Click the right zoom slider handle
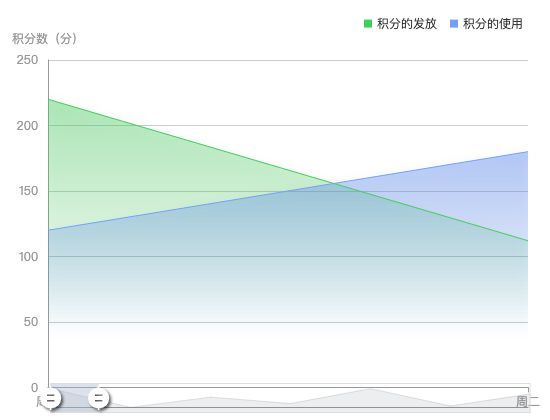The width and height of the screenshot is (550, 420). pos(99,399)
